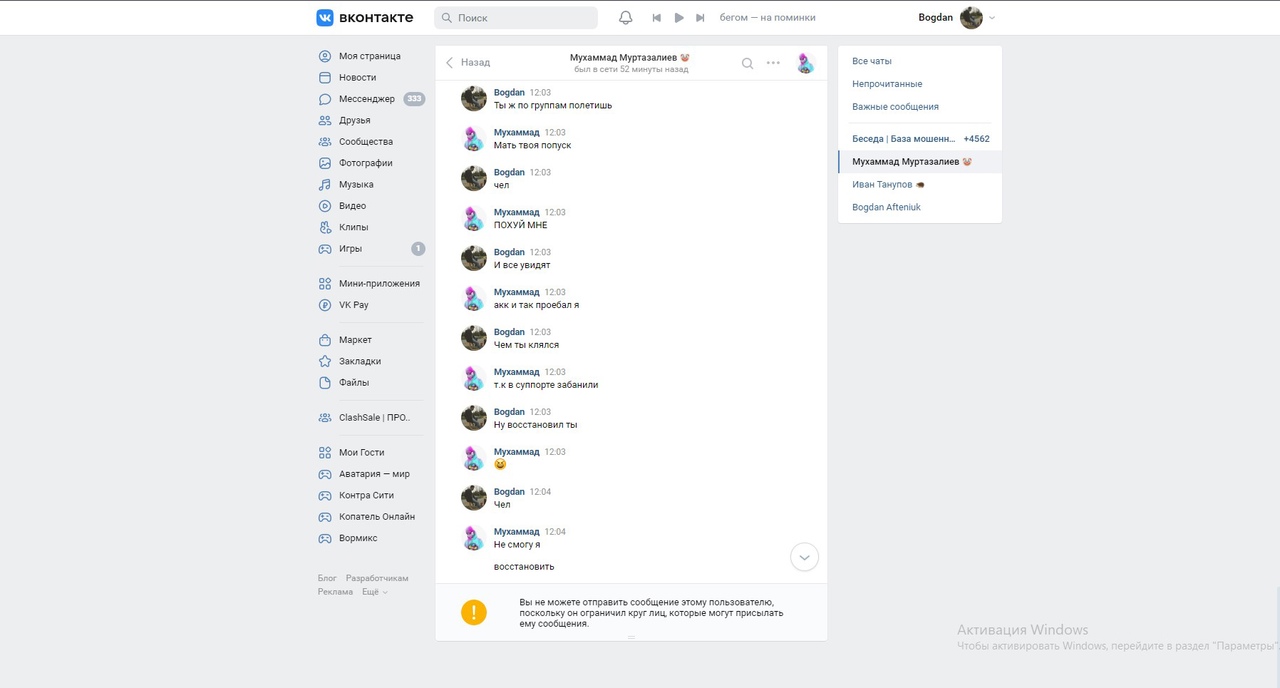Skip to the next audio track

tap(700, 18)
